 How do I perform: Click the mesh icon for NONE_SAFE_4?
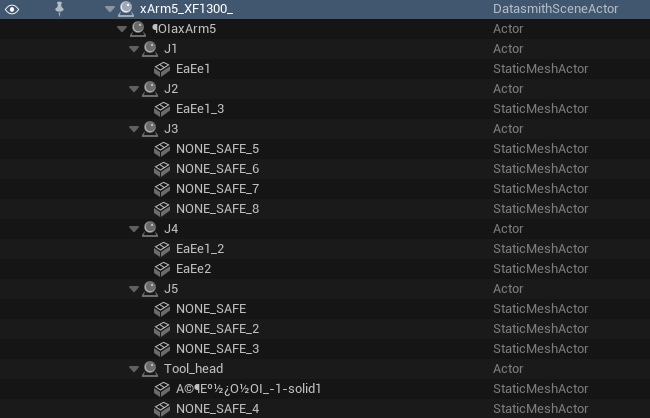pos(162,408)
